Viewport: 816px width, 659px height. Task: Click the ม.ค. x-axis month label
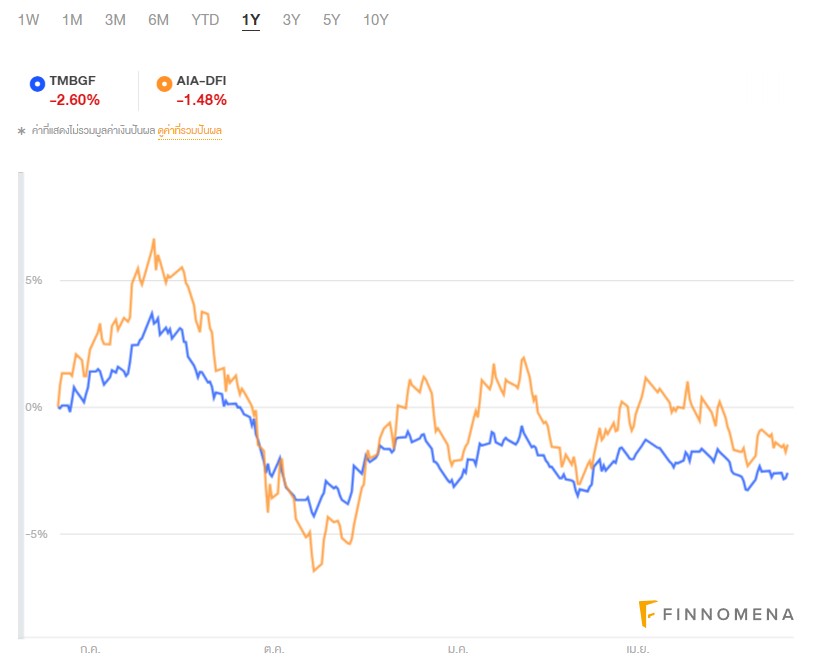457,649
